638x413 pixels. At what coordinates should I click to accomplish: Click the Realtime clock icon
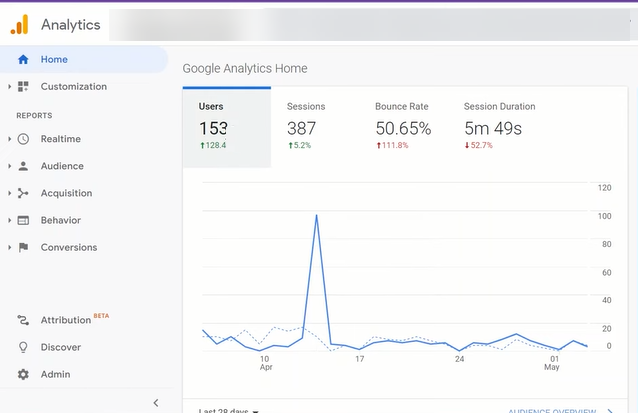tap(23, 139)
